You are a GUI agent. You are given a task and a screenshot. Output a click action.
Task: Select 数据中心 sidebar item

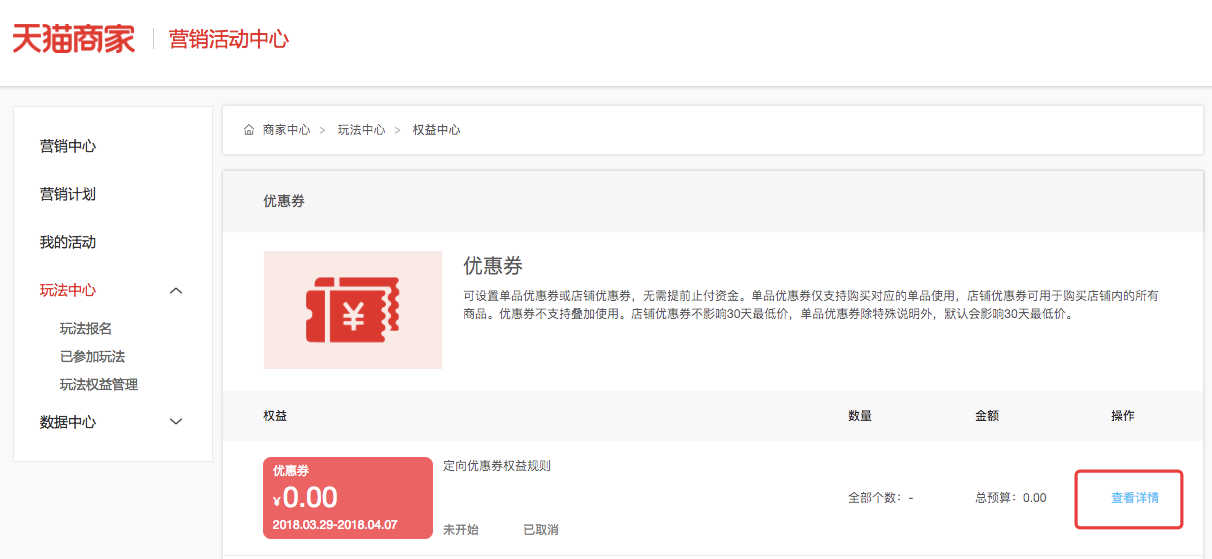[68, 422]
